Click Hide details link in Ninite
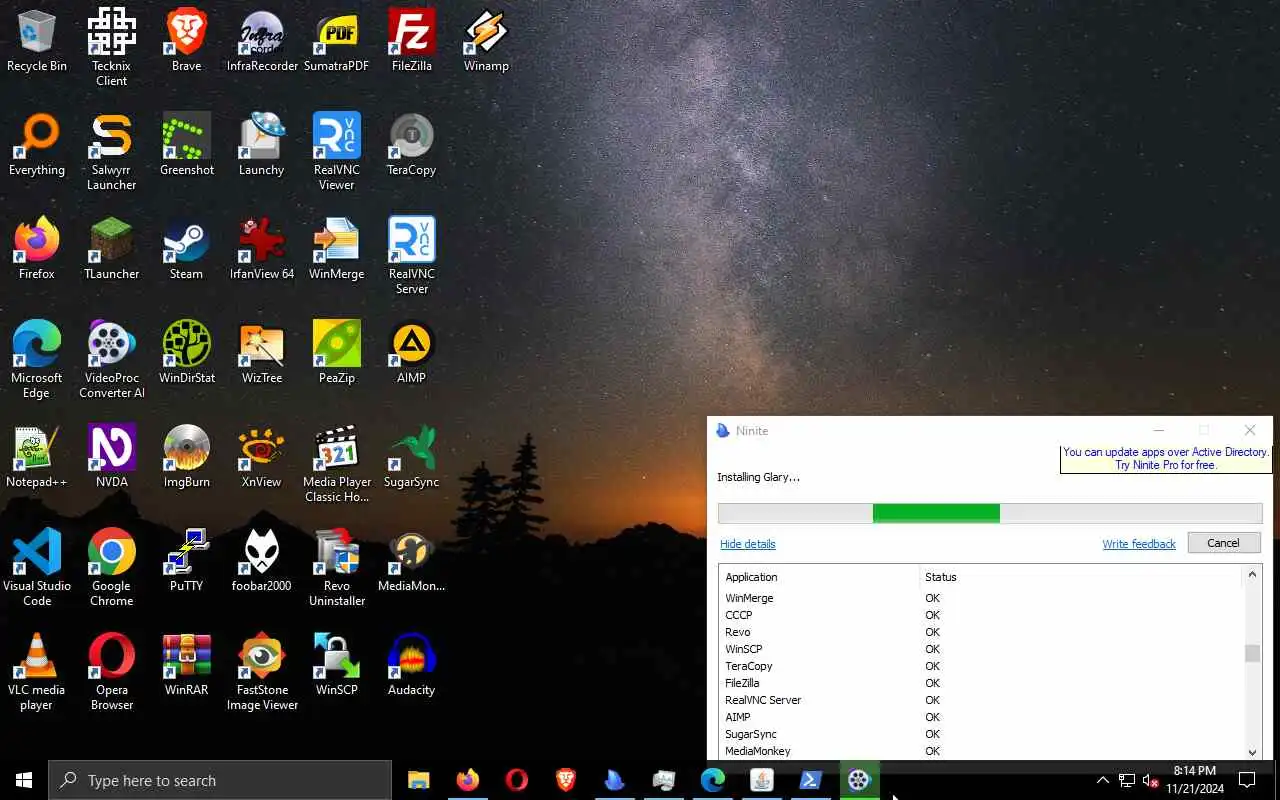This screenshot has height=800, width=1280. (x=747, y=544)
